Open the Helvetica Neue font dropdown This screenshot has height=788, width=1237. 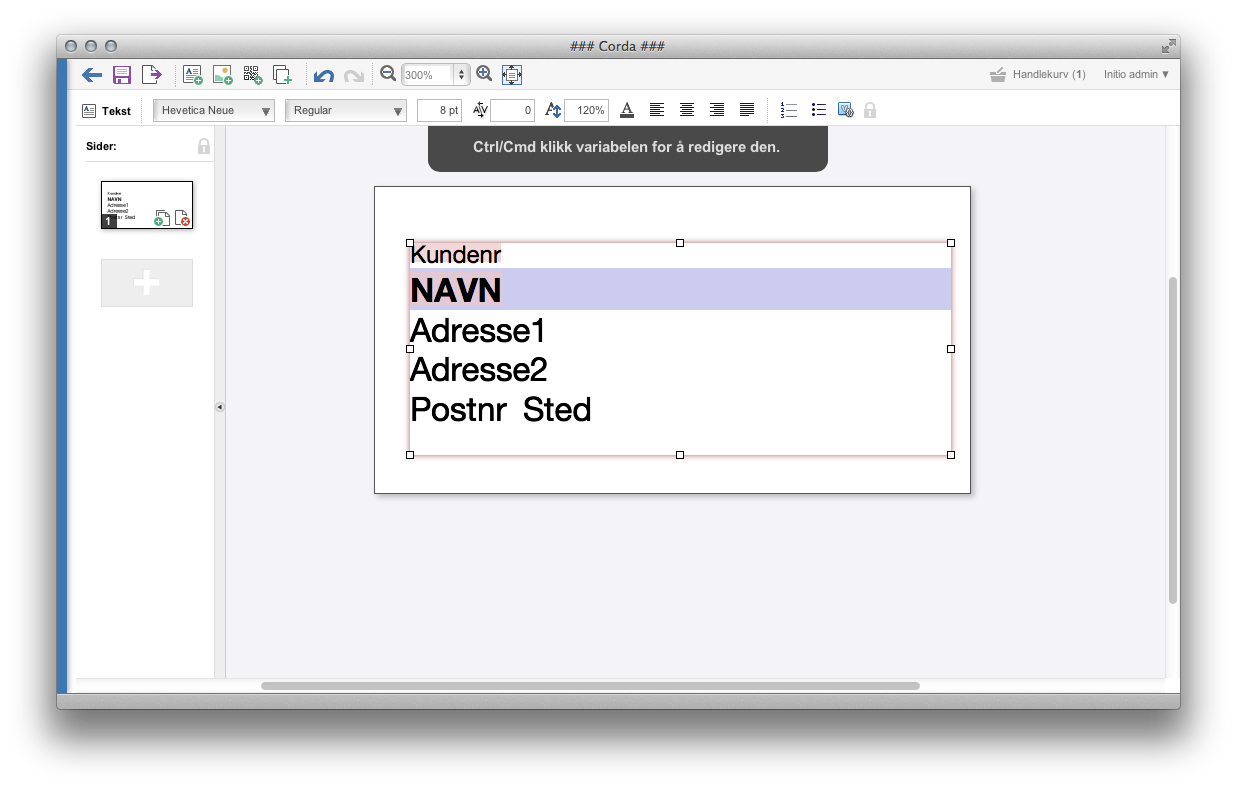[214, 110]
